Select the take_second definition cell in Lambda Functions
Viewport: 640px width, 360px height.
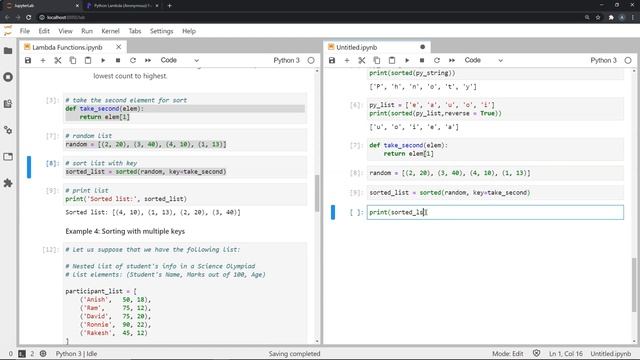coord(185,109)
